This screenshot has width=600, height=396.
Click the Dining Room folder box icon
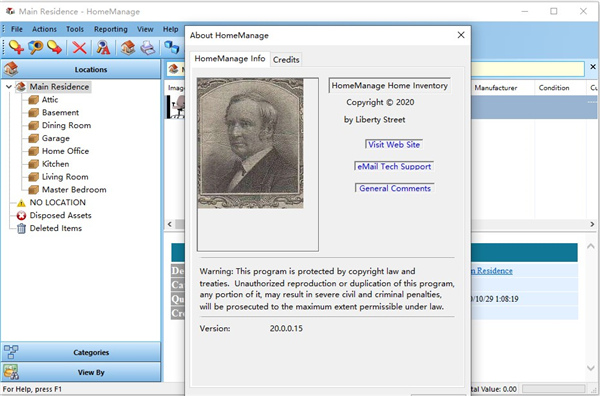(x=34, y=125)
